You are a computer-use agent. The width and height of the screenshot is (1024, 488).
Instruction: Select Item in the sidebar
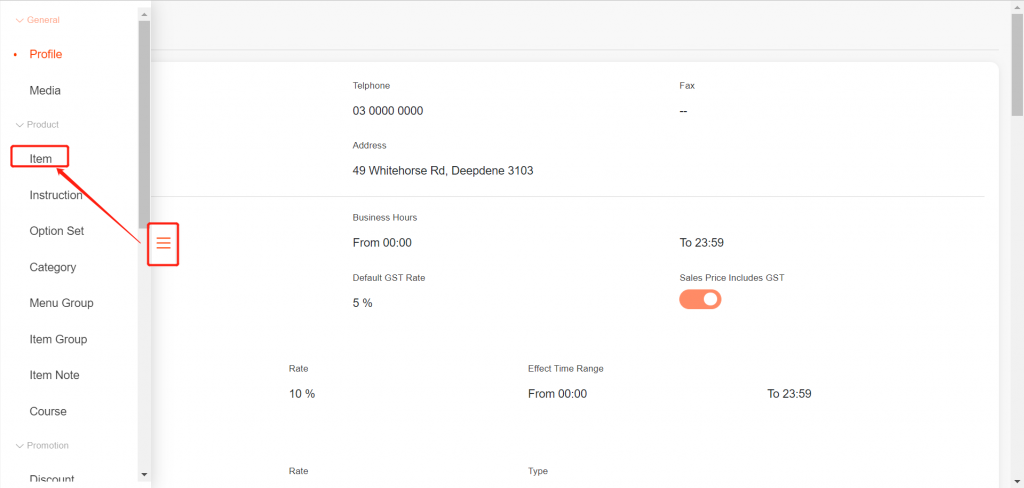41,159
